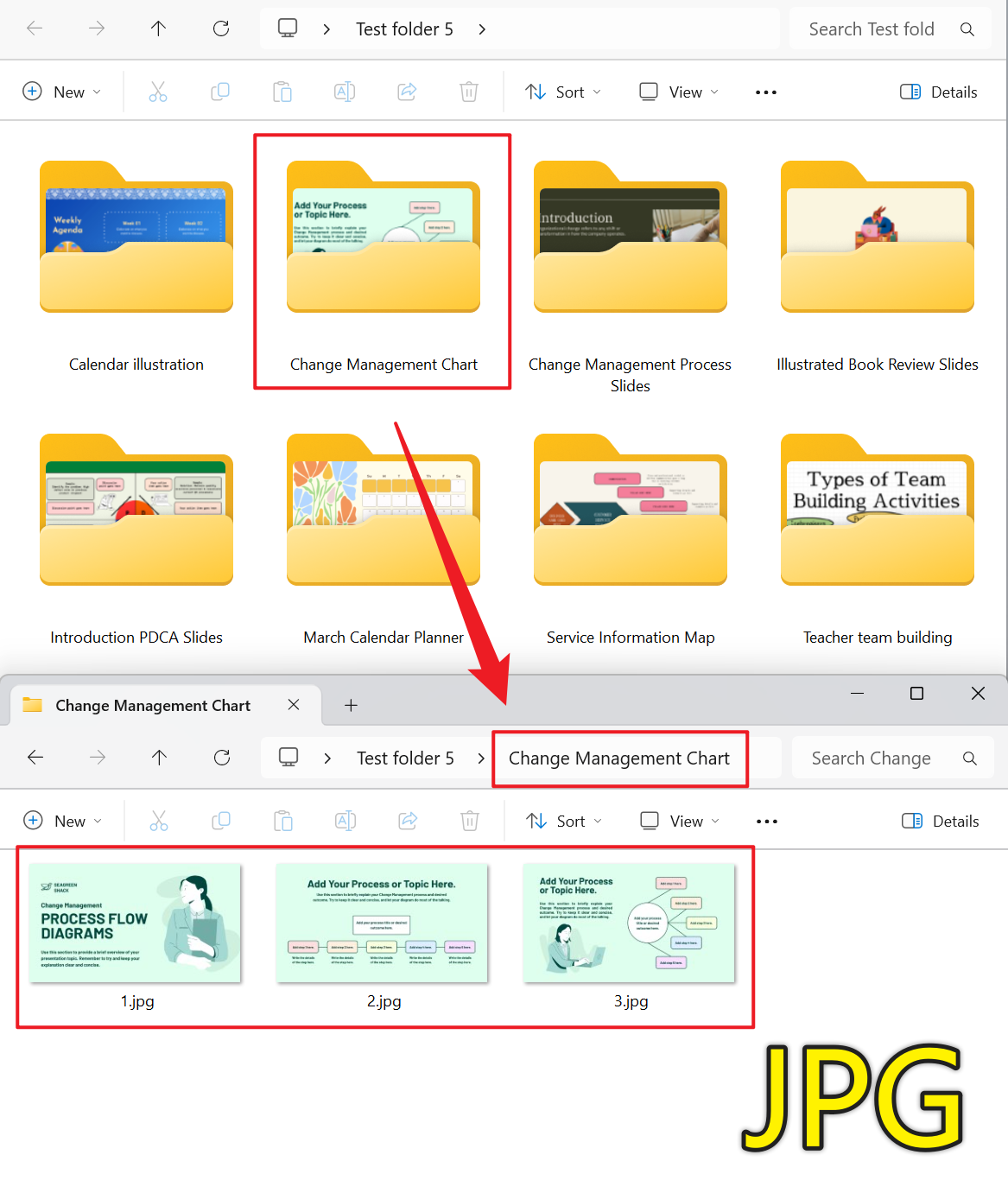1008x1193 pixels.
Task: Select the Cut icon in the toolbar
Action: [x=158, y=92]
